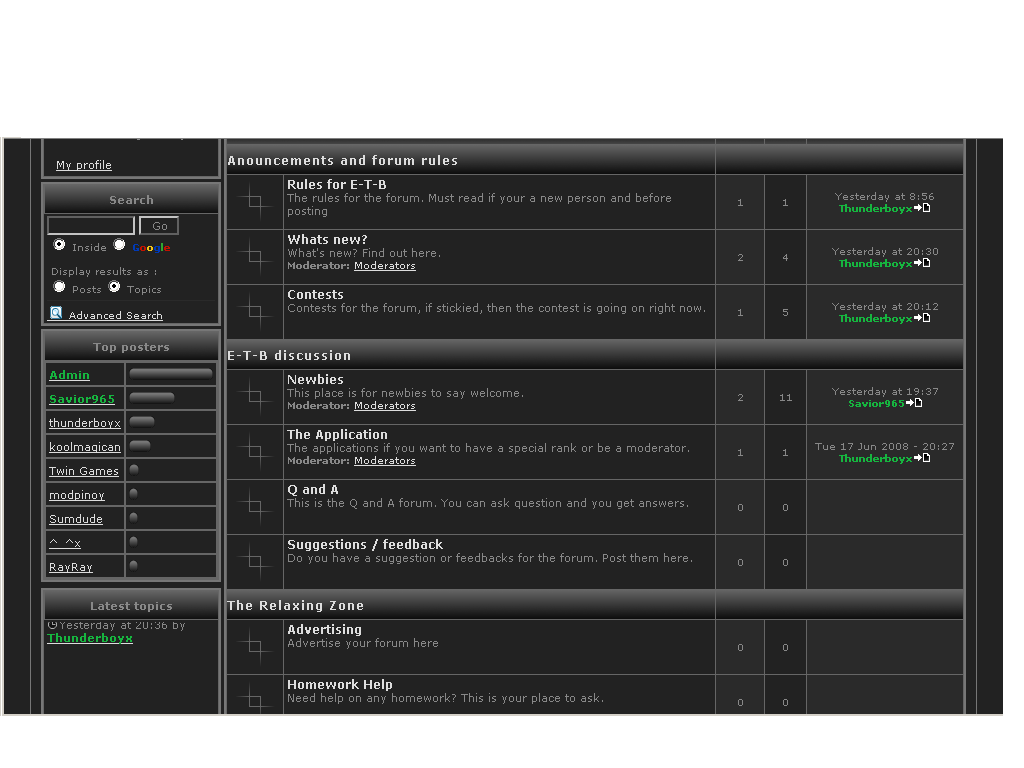Open Thunderboyx link in Latest topics
Image resolution: width=1024 pixels, height=768 pixels.
coord(89,638)
